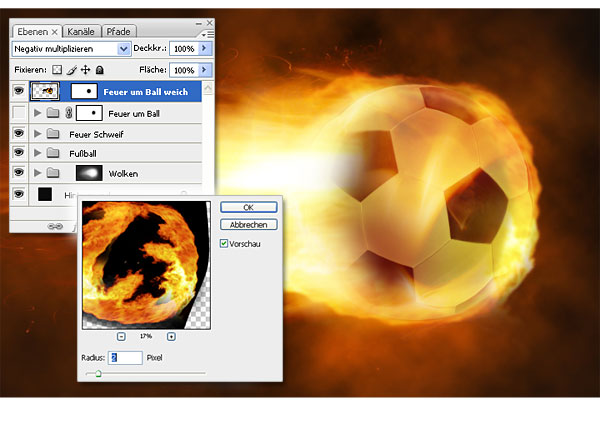Screen dimensions: 600x427
Task: Close the Ebenen tab via its x
Action: [55, 32]
